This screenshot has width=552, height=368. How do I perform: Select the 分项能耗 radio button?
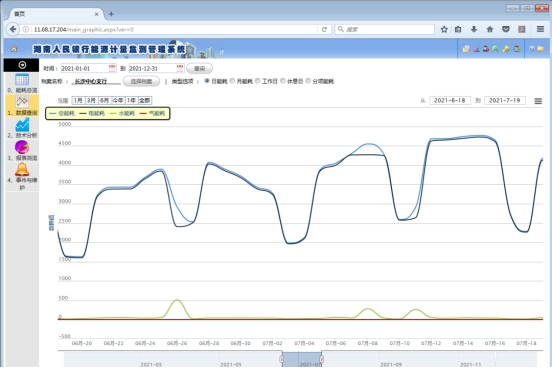click(308, 81)
